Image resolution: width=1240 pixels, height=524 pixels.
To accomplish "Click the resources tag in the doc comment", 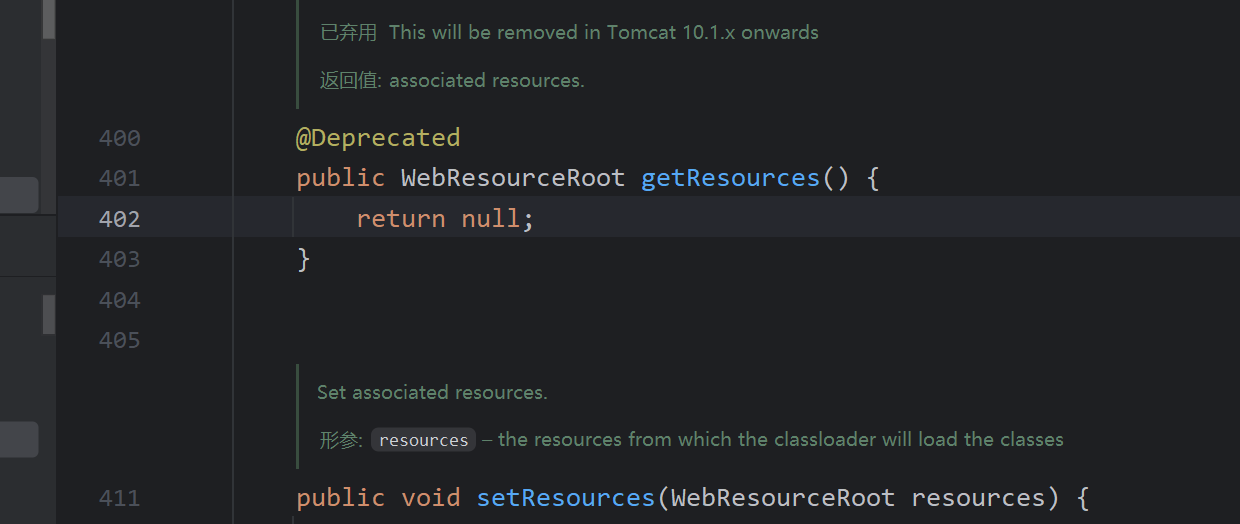I will coord(423,440).
